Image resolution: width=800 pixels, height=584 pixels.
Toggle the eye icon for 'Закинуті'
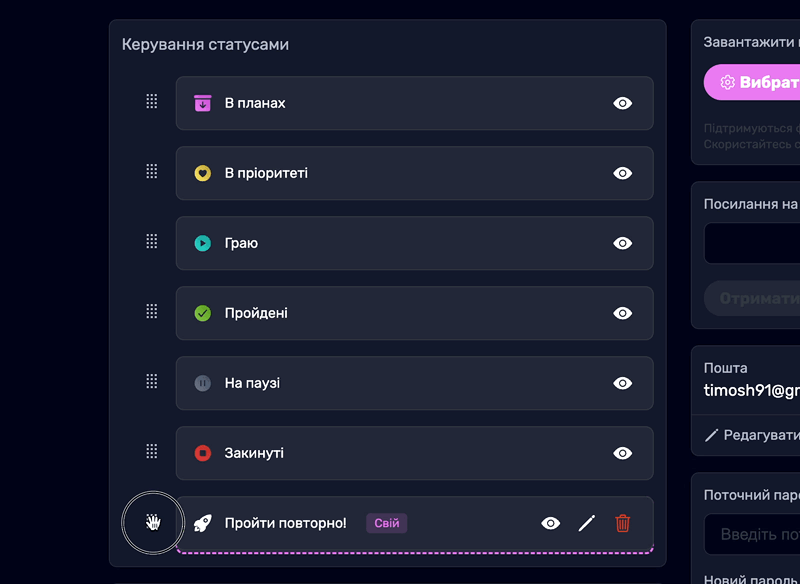(x=622, y=453)
